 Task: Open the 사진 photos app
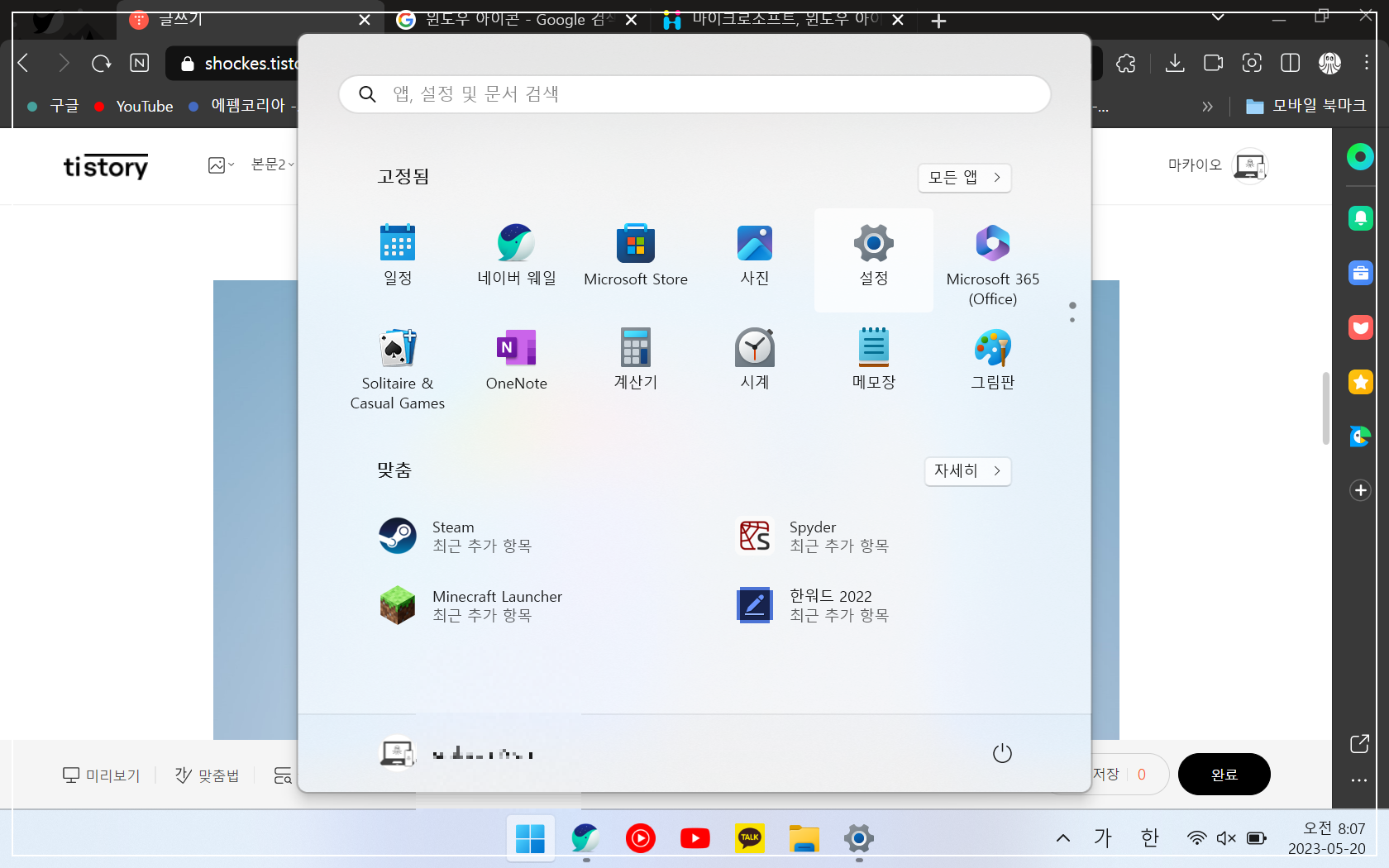[x=755, y=255]
